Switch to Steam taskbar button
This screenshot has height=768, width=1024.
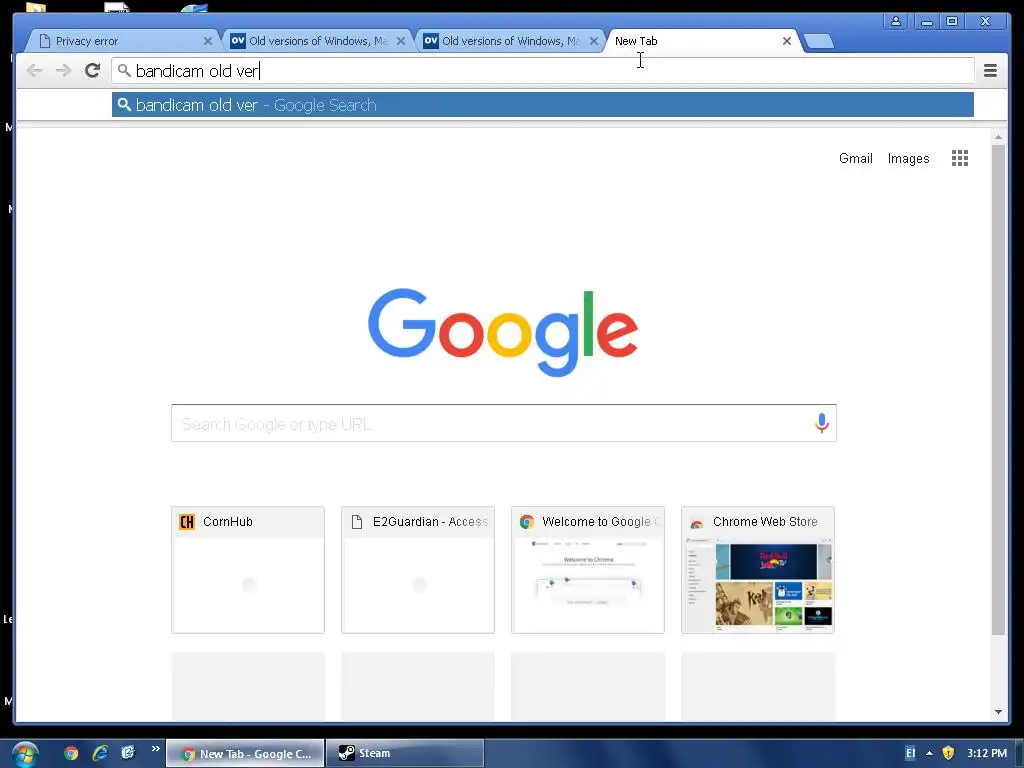coord(405,753)
